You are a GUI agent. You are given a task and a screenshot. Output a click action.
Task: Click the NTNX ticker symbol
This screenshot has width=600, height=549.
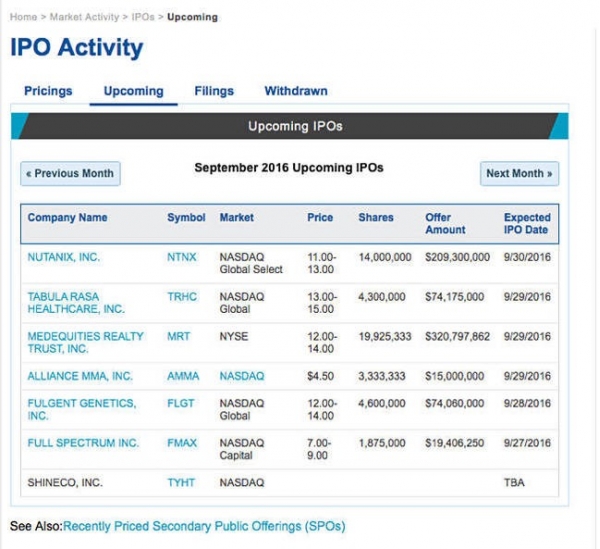(x=183, y=257)
